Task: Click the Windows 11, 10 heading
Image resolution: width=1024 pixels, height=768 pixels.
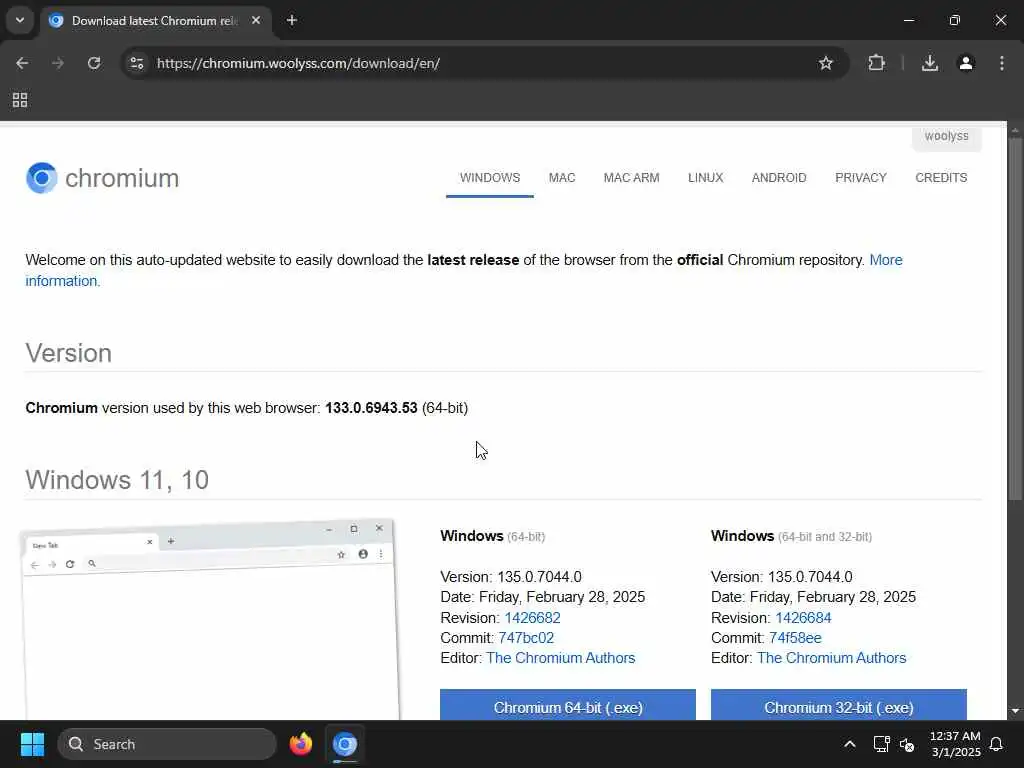Action: tap(117, 480)
